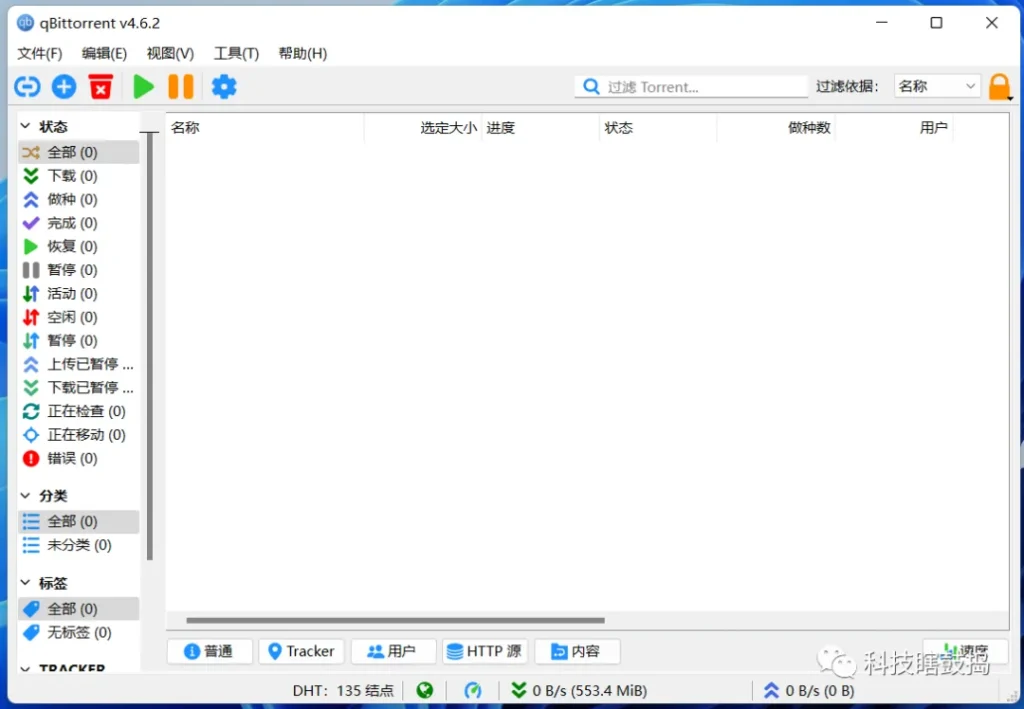Click the green resume play button
Viewport: 1024px width, 709px height.
point(144,86)
